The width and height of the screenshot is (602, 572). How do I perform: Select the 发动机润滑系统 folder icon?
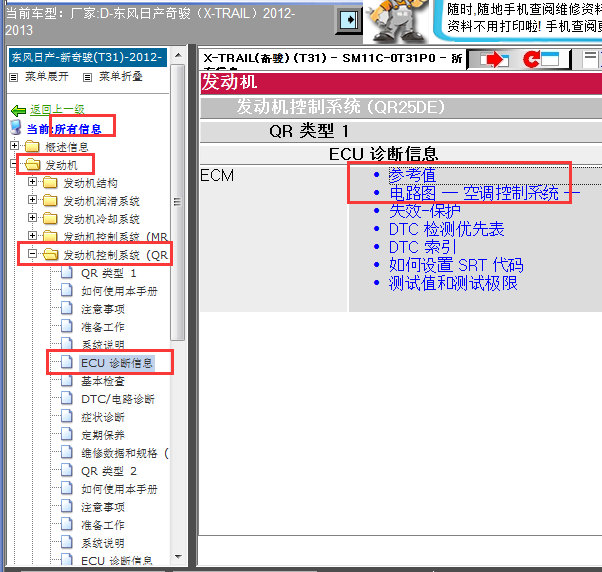(x=50, y=201)
